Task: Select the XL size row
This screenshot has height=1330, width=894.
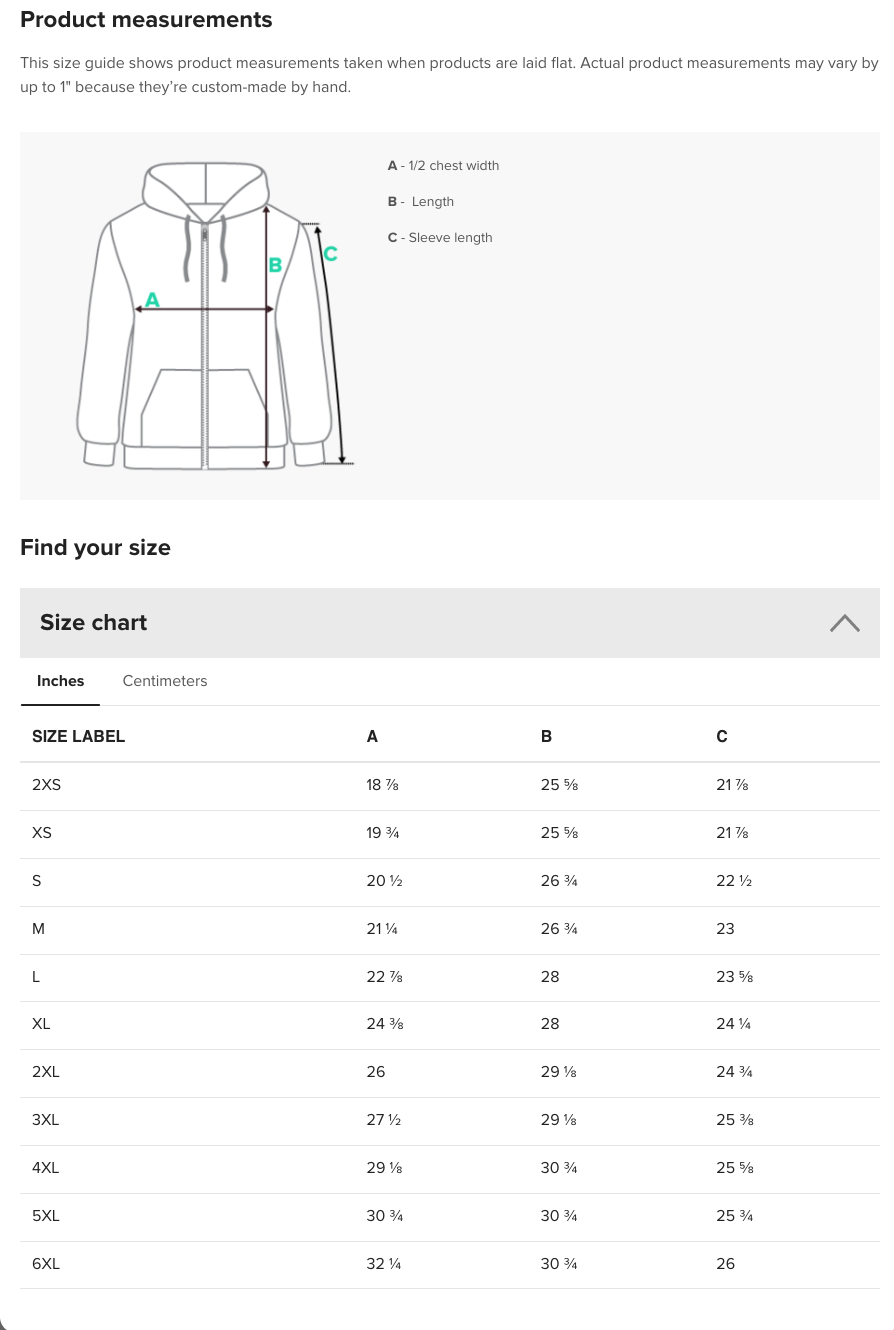Action: [450, 1025]
